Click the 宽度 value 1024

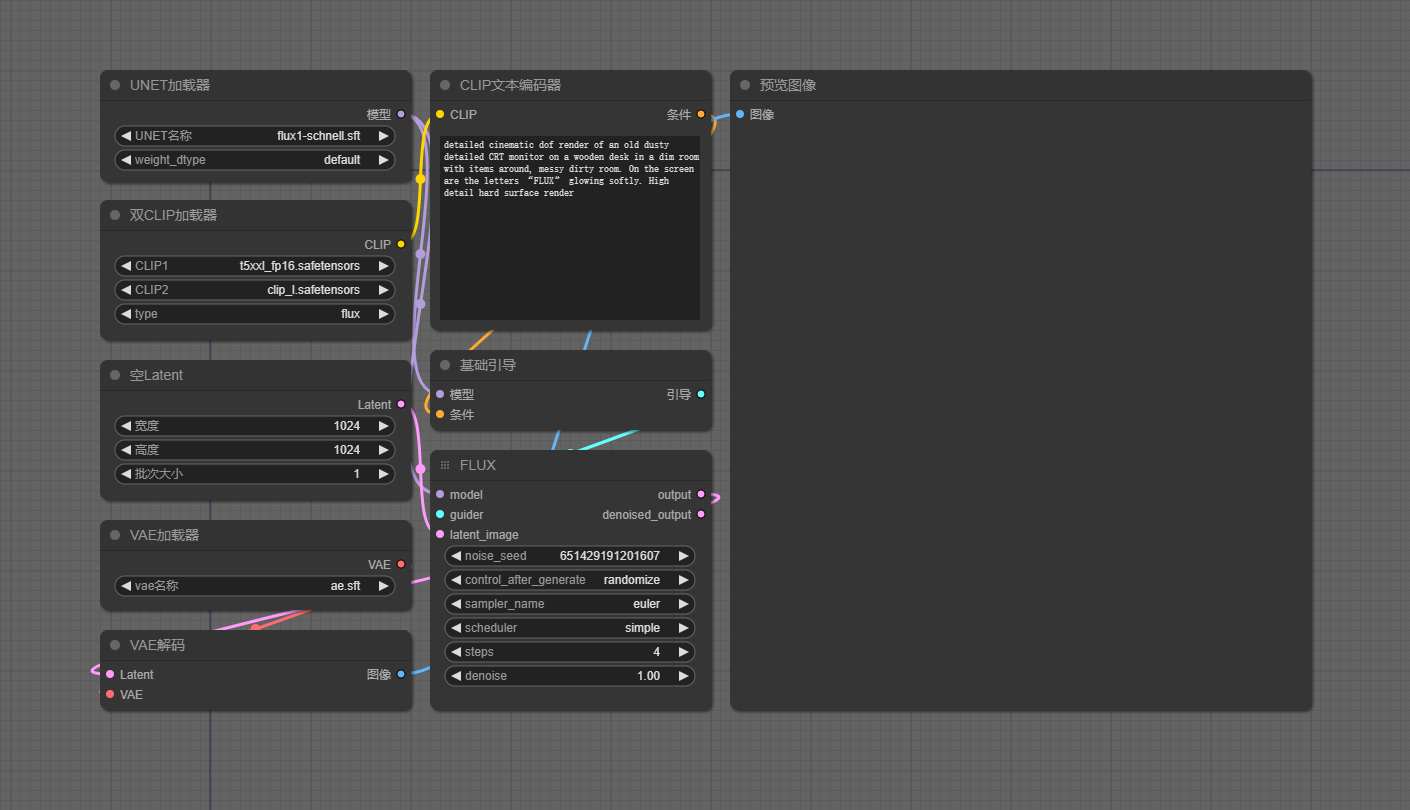[x=347, y=426]
